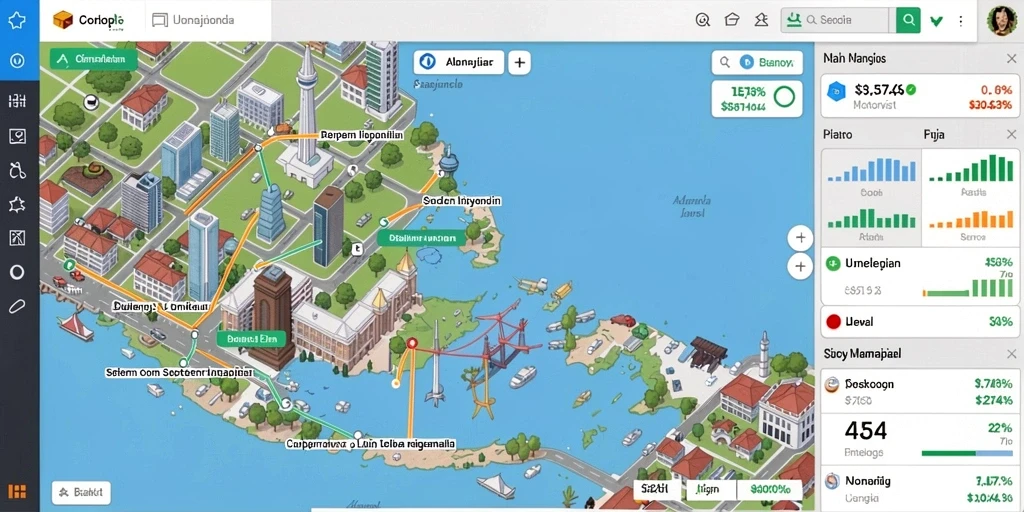Click the green search button in top bar
1024x512 pixels.
[908, 20]
